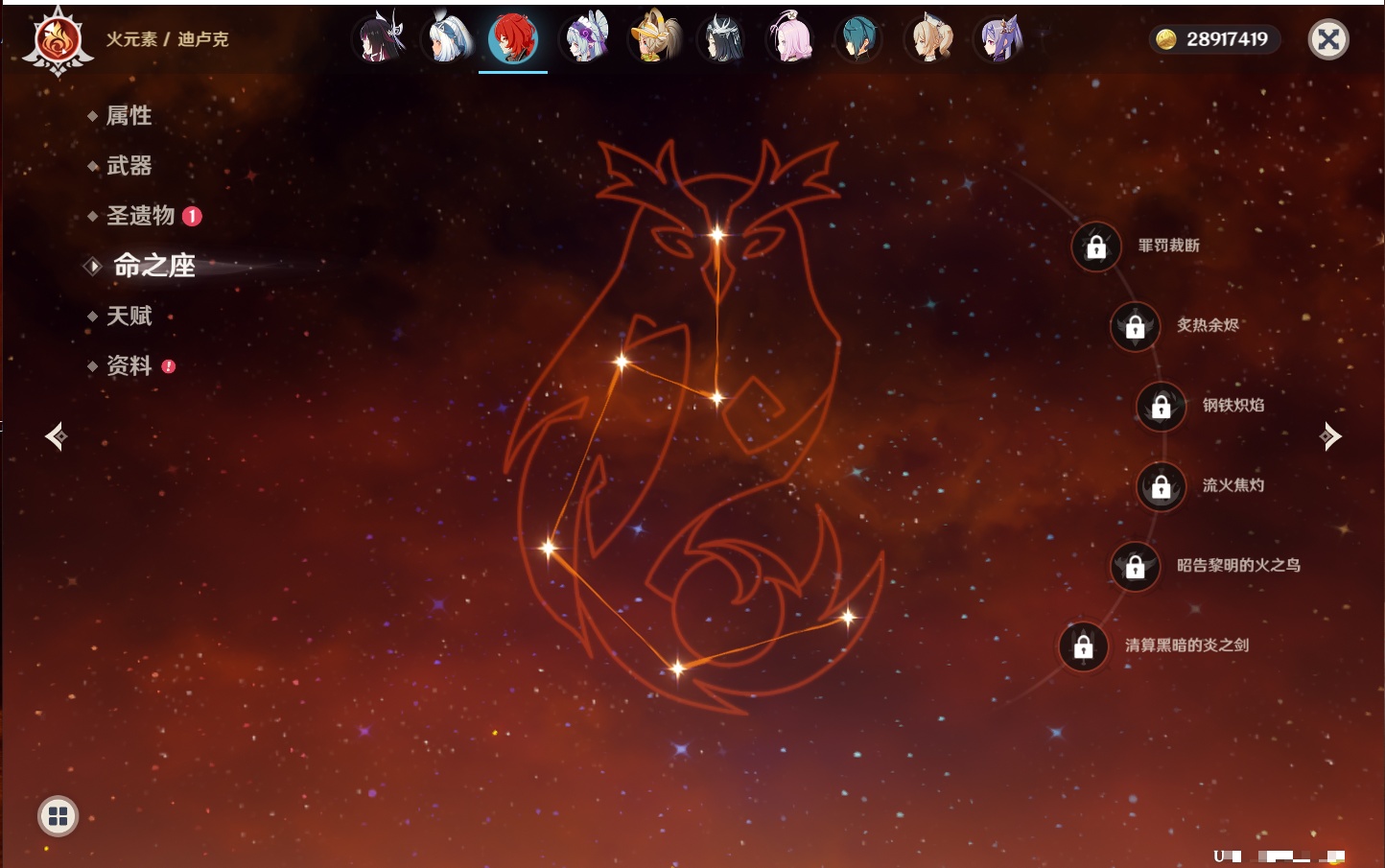Click the 火元素 / 迪卢克 title text
This screenshot has height=868, width=1385.
(167, 39)
